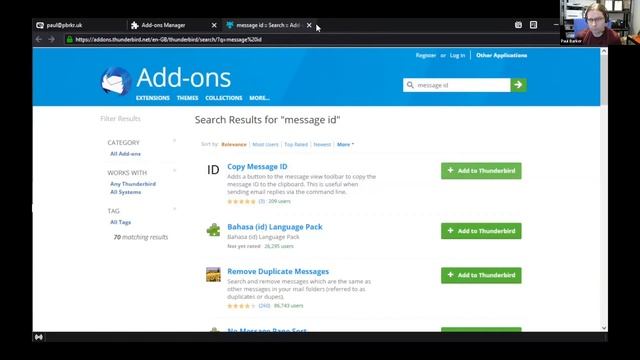Click the star rating of Copy Message ID
The width and height of the screenshot is (640, 360).
(x=241, y=202)
